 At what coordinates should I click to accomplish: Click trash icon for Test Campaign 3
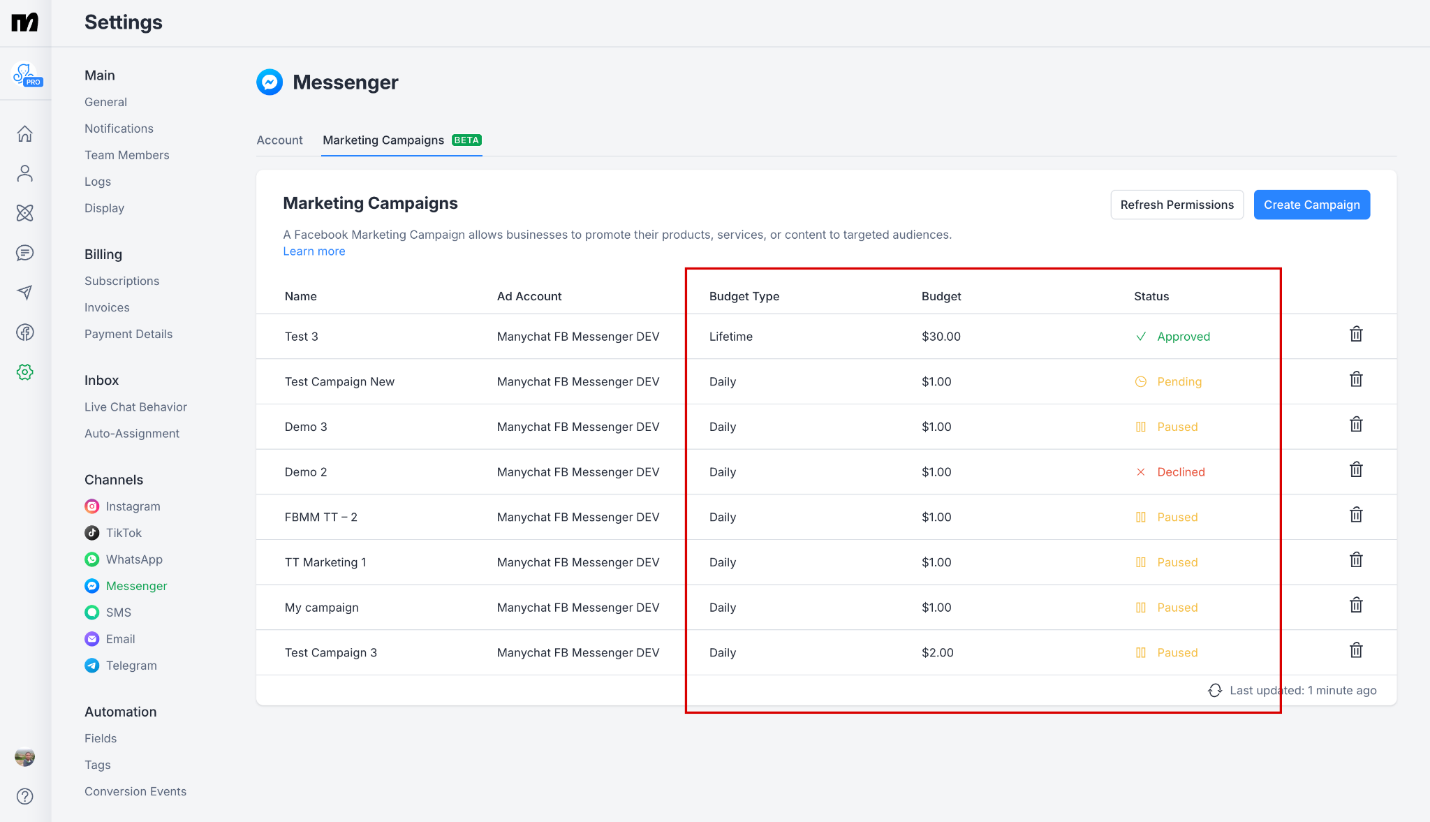coord(1356,651)
